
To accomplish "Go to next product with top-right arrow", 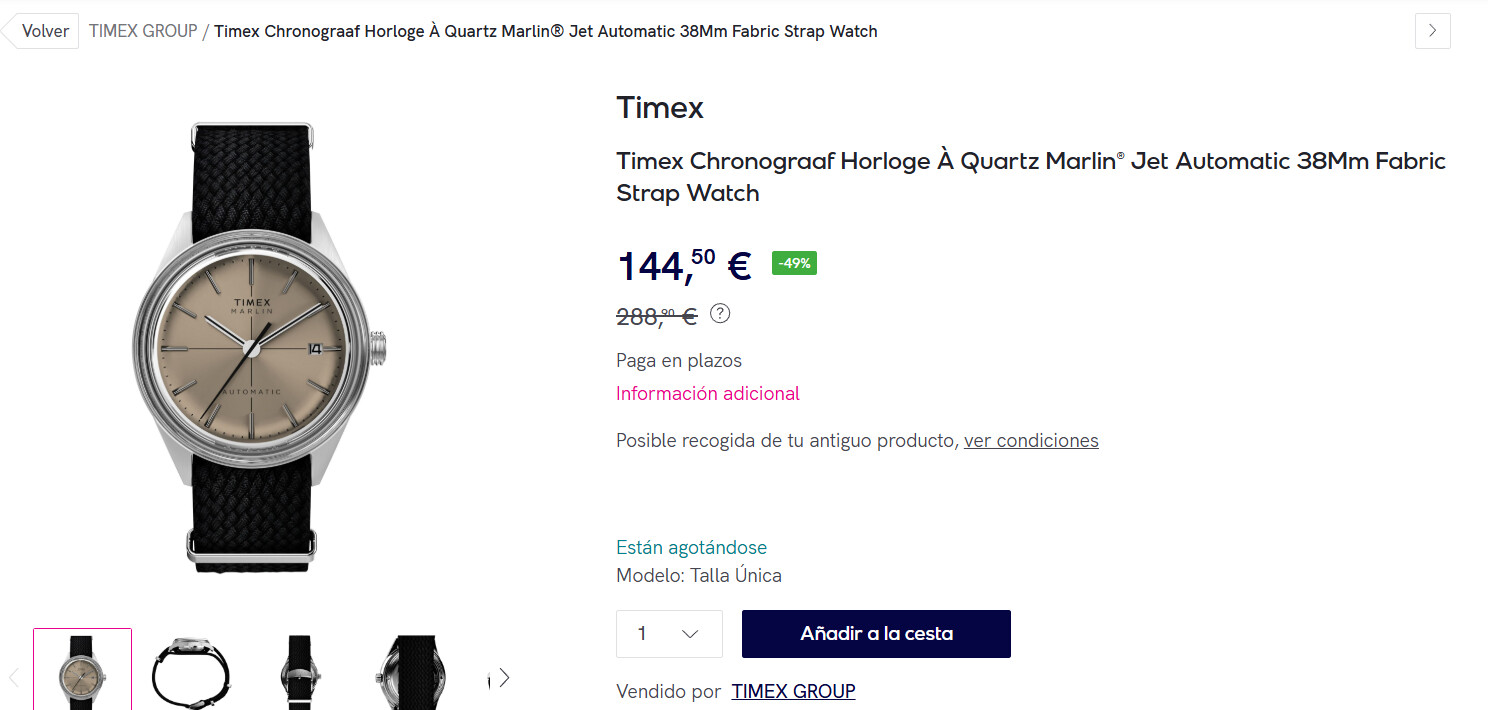I will pyautogui.click(x=1432, y=31).
